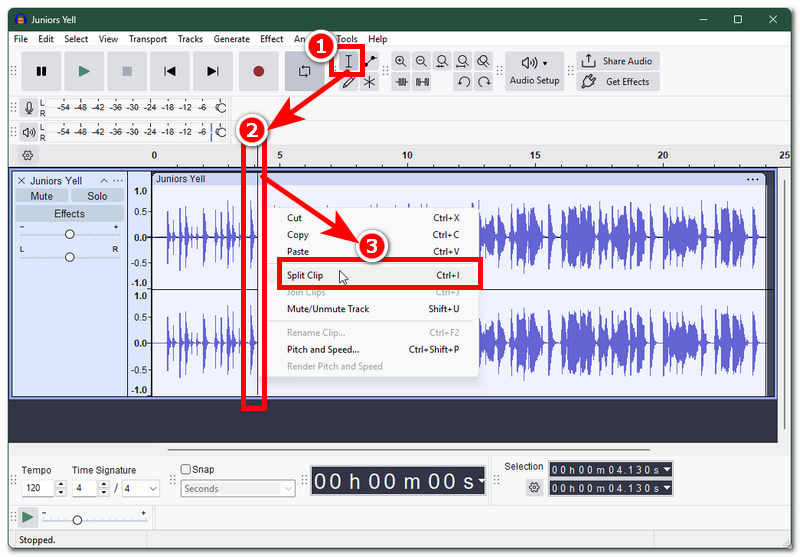Click the Record button
This screenshot has height=557, width=800.
[x=258, y=71]
